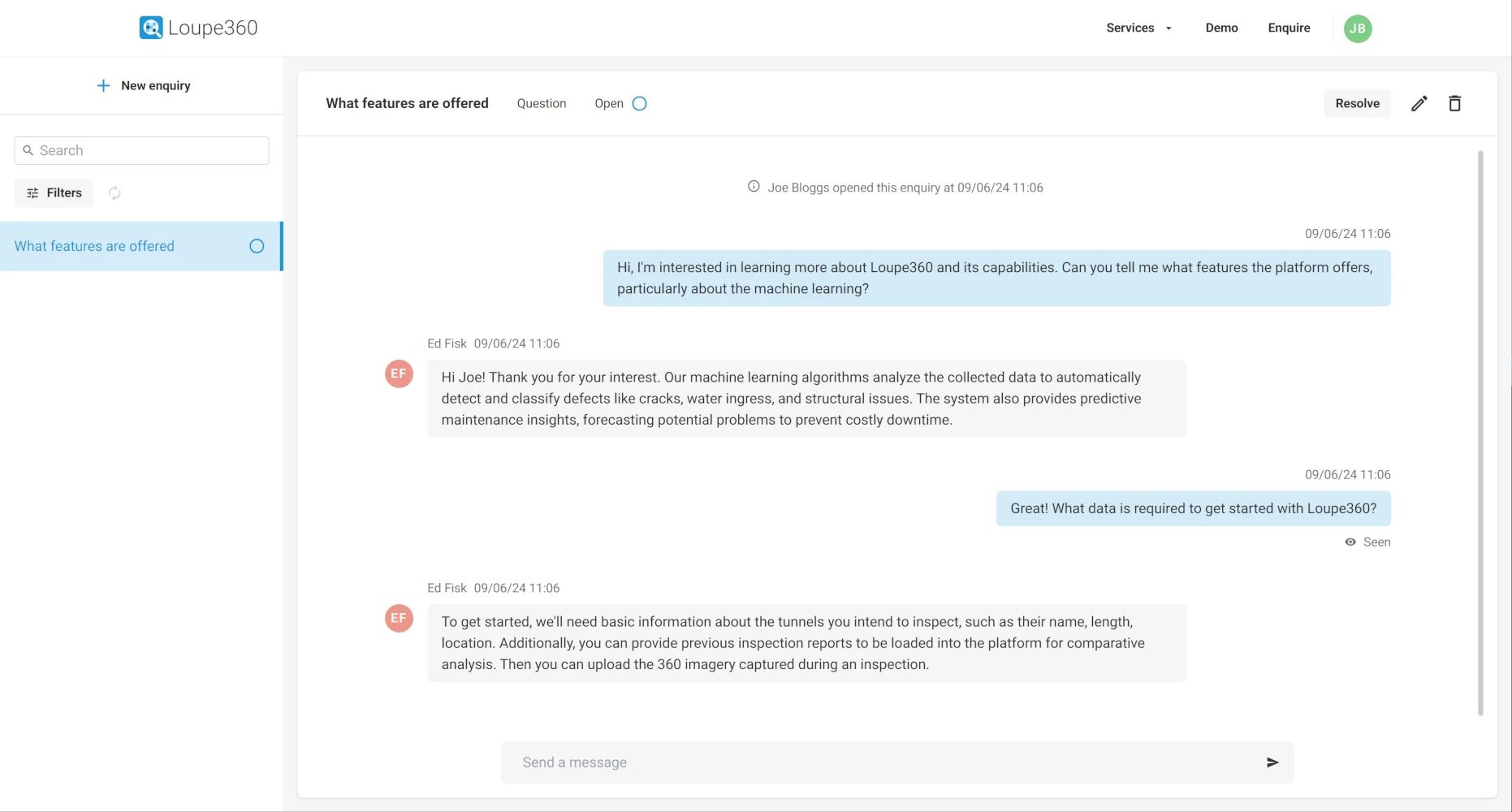Click 'Ed Fisk 09/06/24 11:06' above tunnels reply
Screen dimensions: 1512x812
493,588
